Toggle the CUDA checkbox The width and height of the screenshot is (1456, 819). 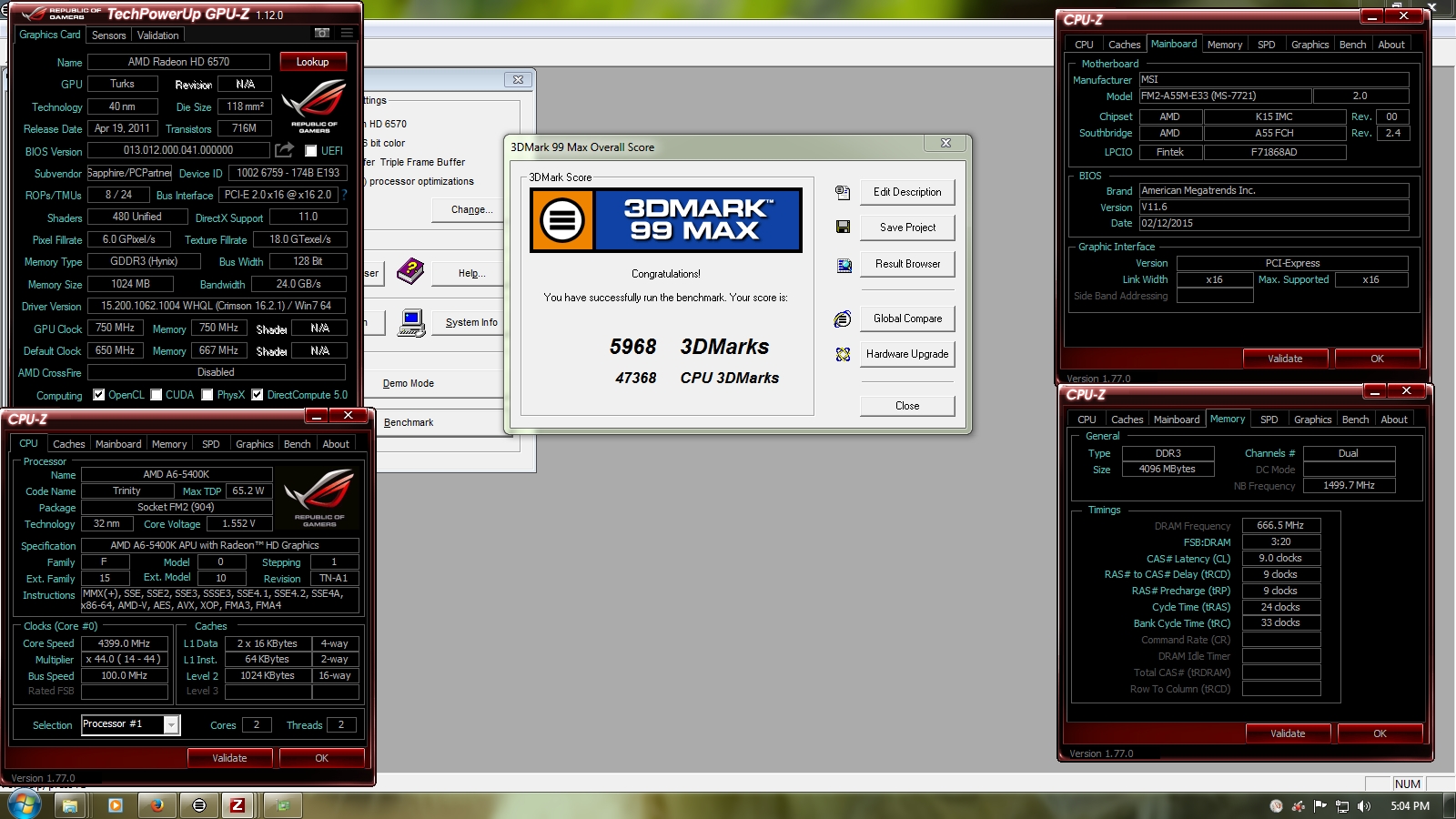coord(157,395)
